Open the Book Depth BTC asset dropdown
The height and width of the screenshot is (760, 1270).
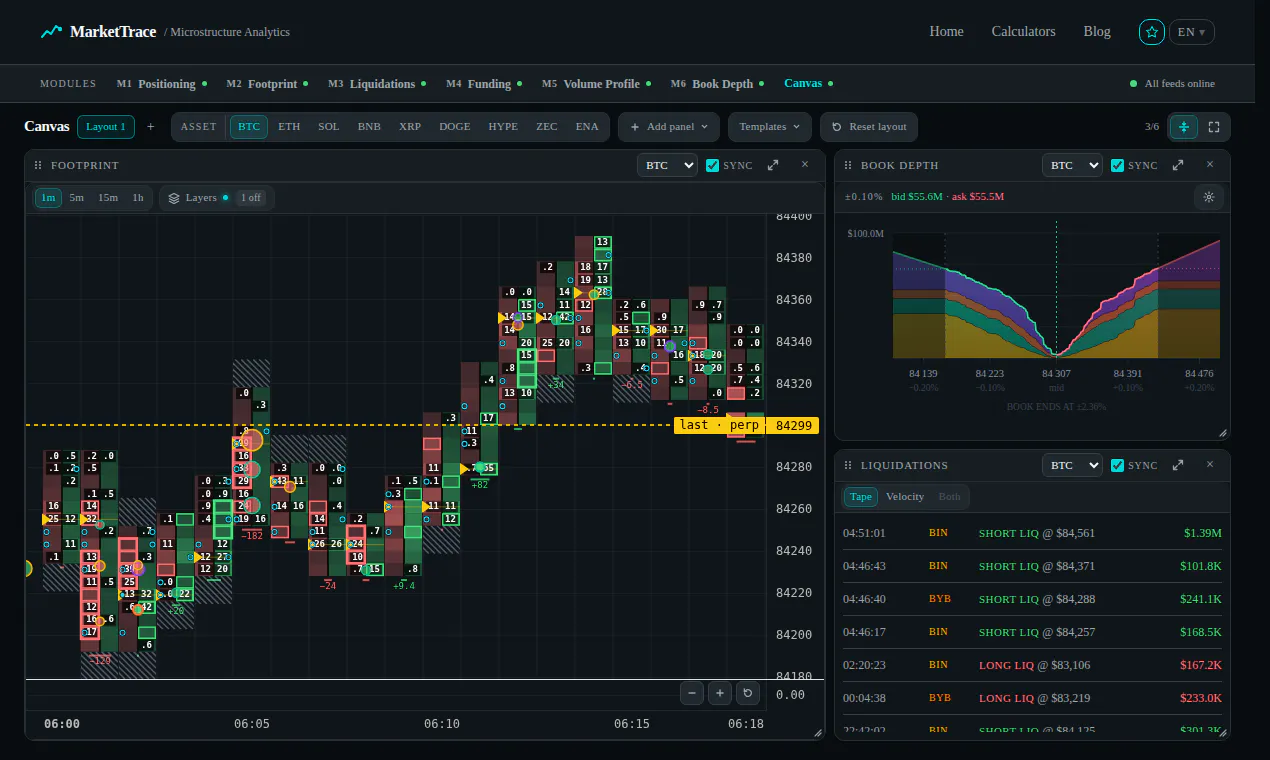(x=1072, y=165)
